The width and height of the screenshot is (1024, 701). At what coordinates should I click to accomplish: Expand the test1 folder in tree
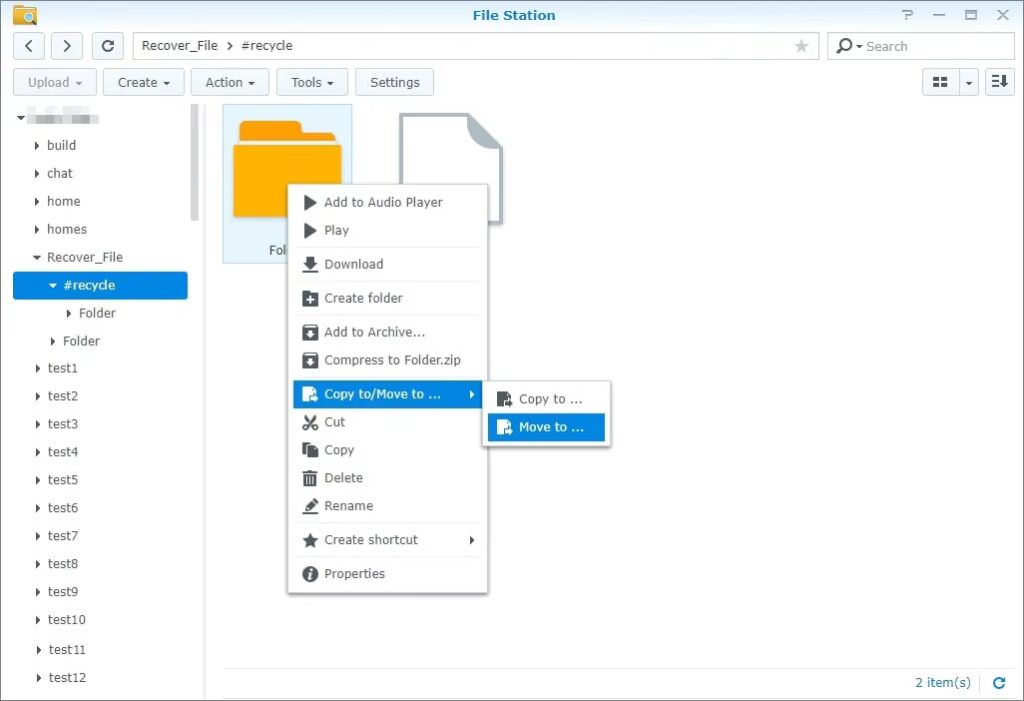(37, 369)
